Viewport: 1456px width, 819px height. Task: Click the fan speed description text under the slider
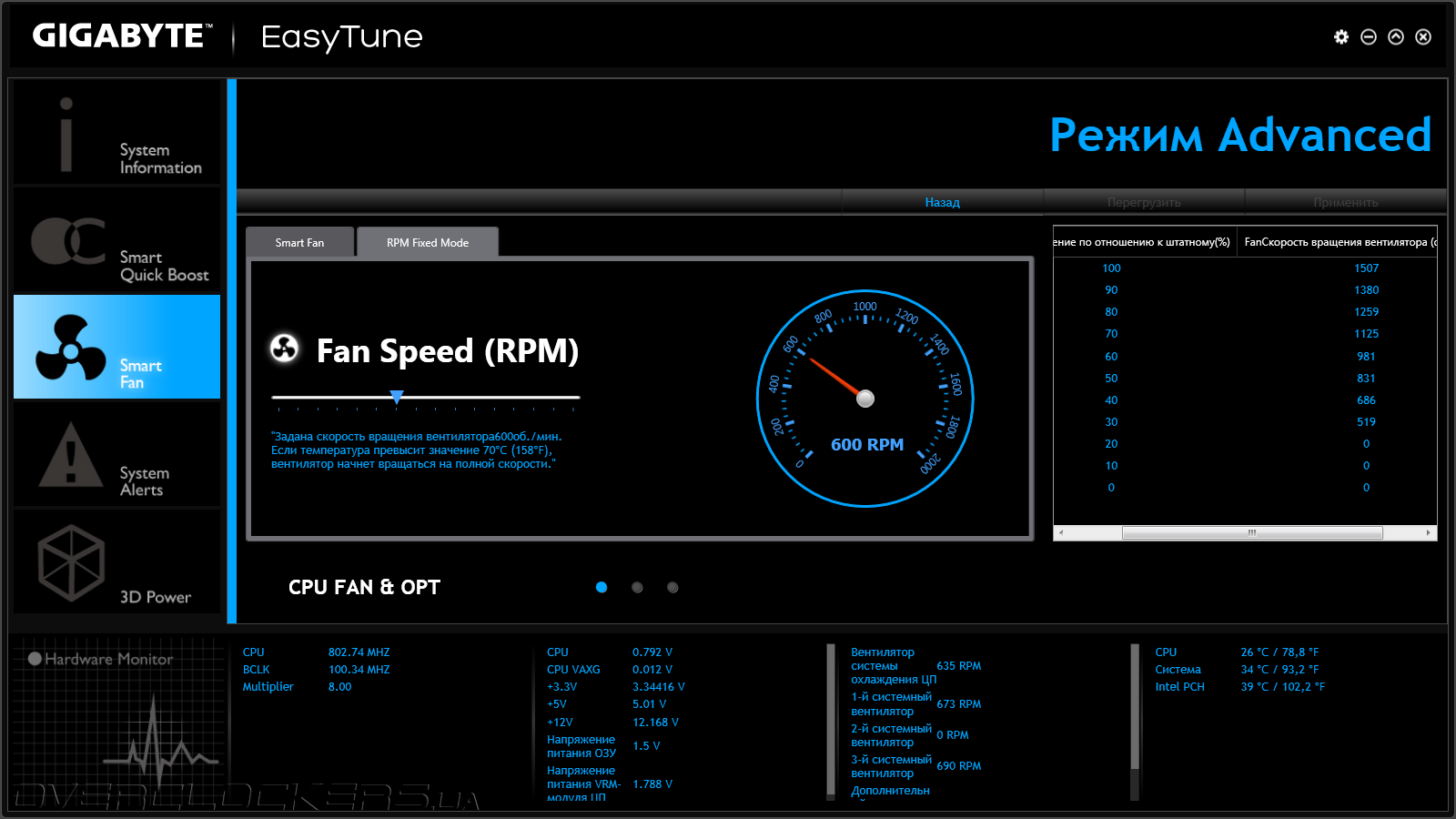click(416, 450)
